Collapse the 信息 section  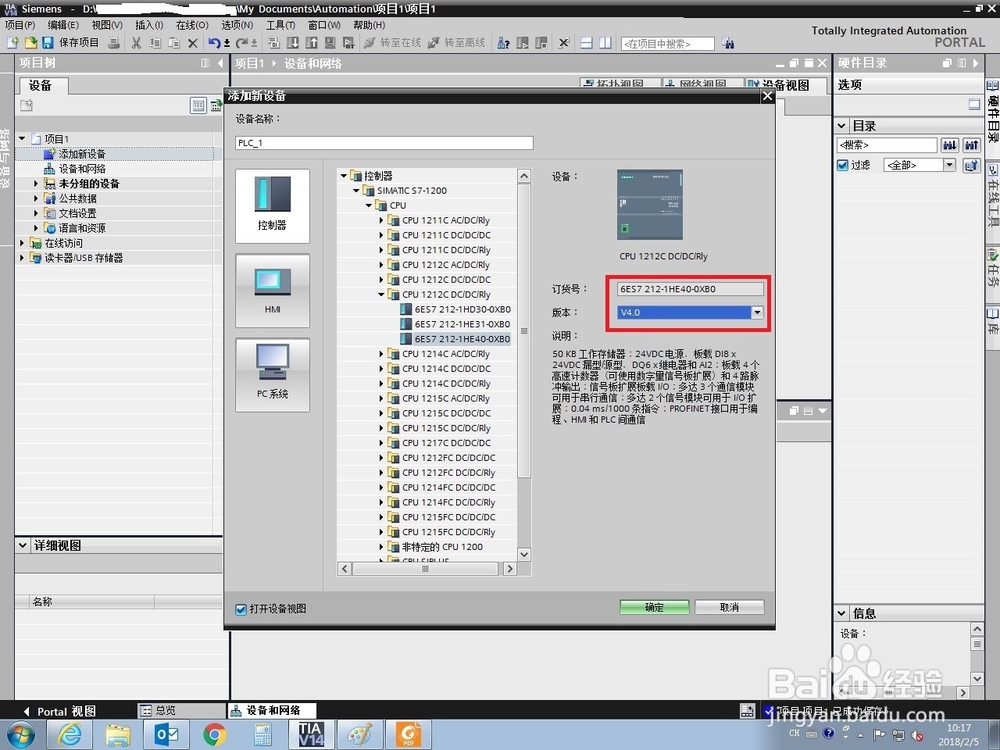[x=842, y=613]
